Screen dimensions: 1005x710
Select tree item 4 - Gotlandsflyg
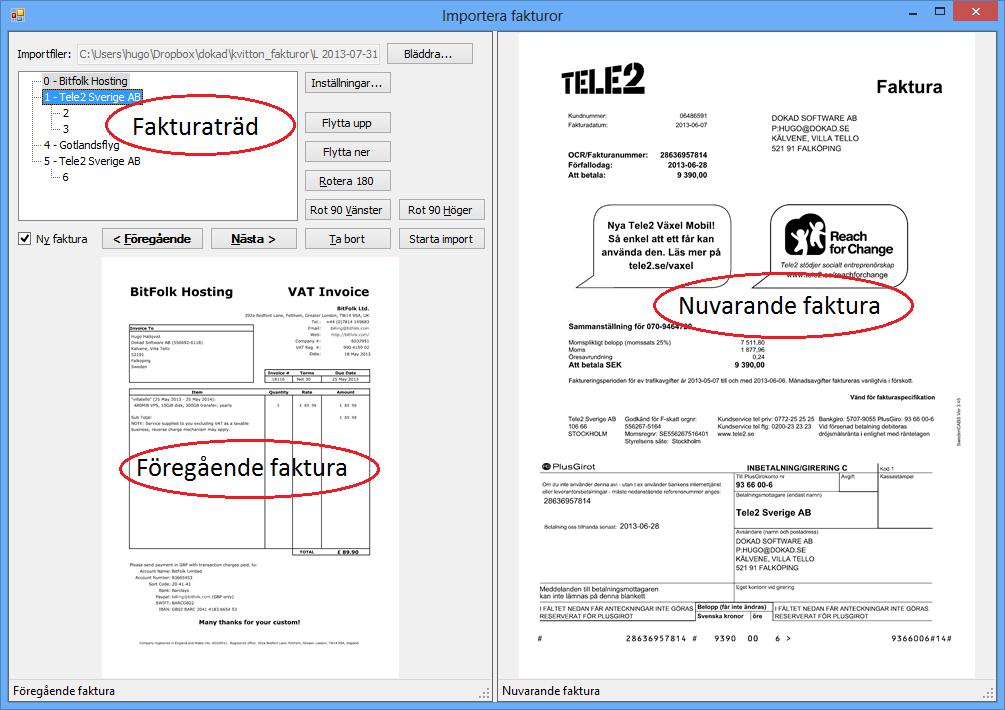tap(81, 145)
